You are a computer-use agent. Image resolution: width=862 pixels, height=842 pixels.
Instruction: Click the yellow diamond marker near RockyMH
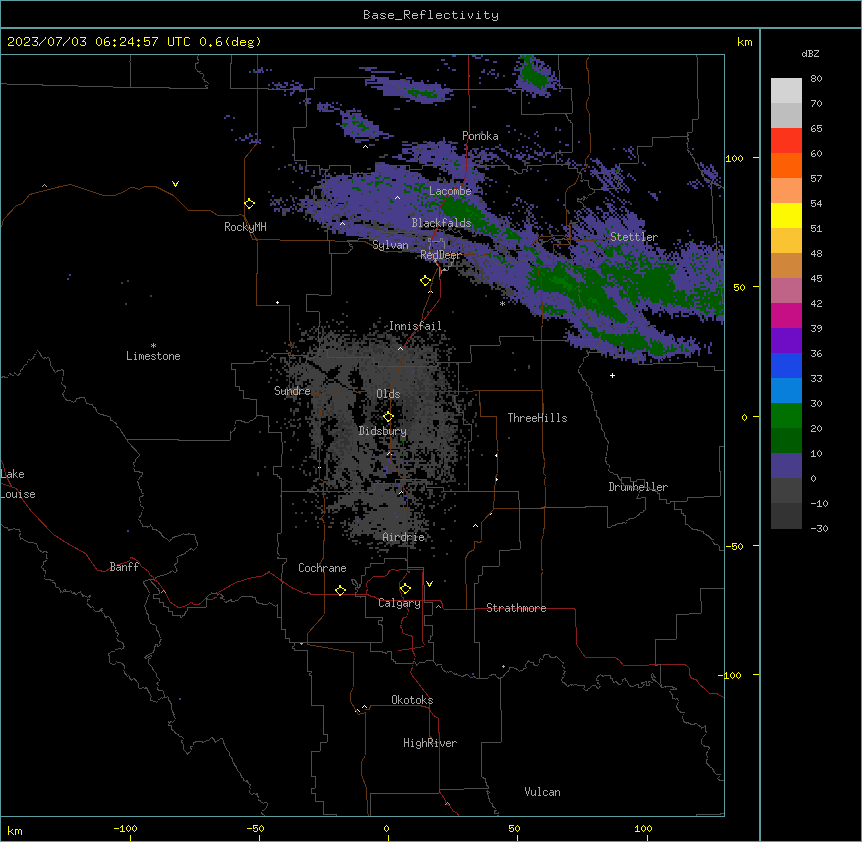coord(249,204)
